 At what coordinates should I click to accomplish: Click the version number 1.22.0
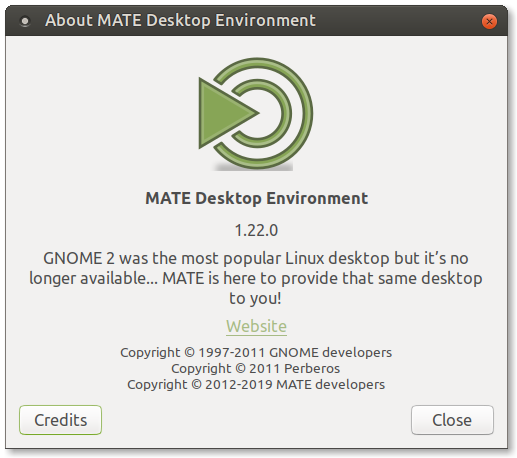[256, 230]
